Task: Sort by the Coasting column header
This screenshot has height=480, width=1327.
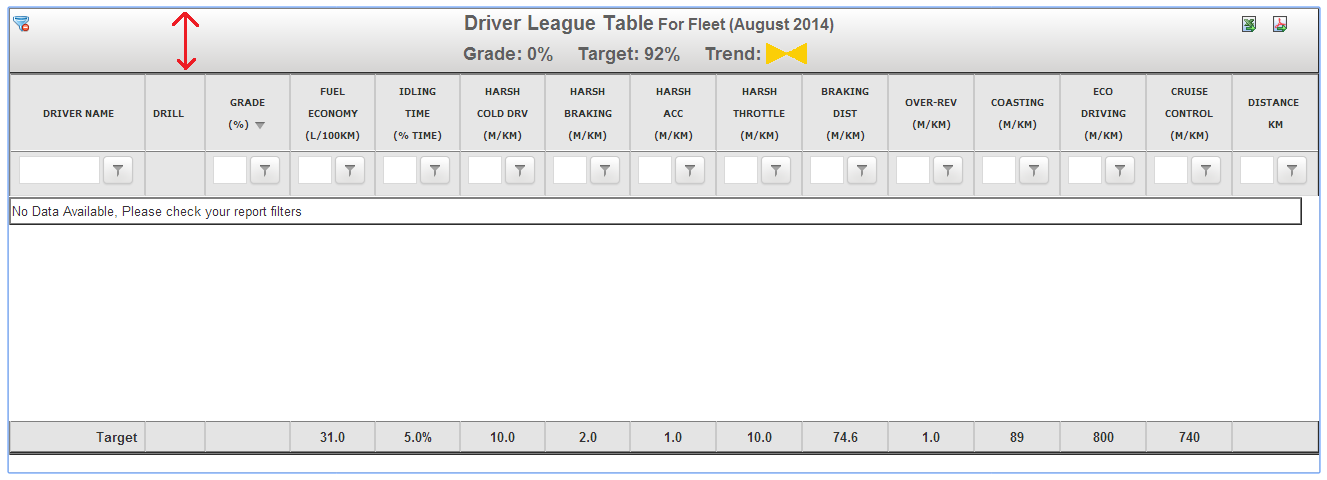Action: [1017, 113]
